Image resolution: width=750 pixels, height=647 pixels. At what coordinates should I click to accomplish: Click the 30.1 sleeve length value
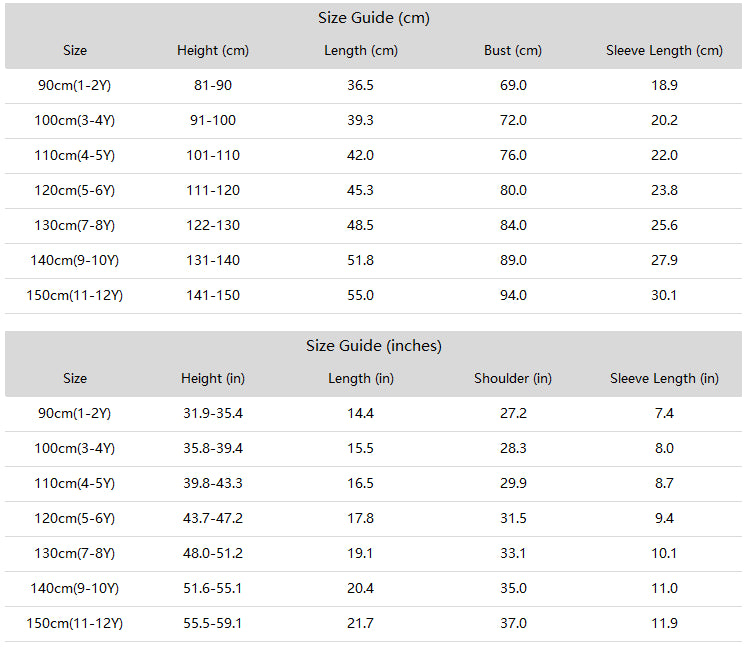[x=664, y=295]
